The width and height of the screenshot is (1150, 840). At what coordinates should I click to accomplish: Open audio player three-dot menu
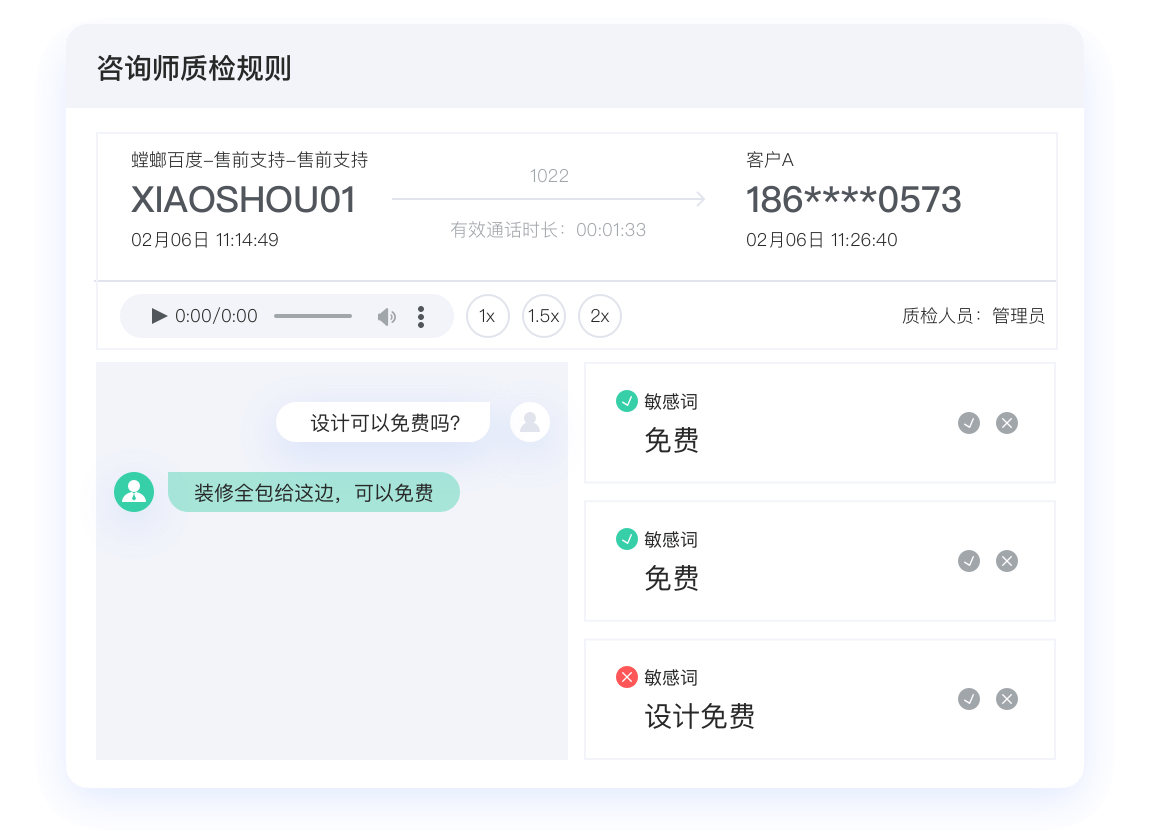pyautogui.click(x=421, y=317)
